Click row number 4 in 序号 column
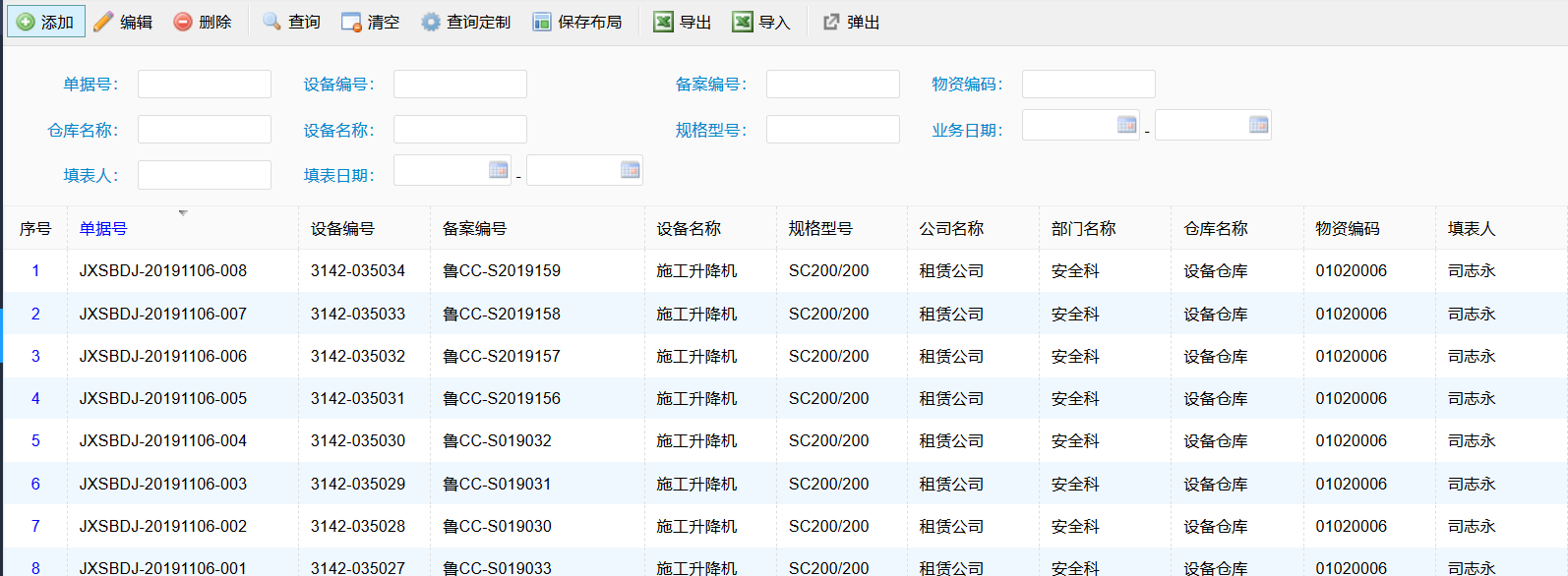Screen dimensions: 1568x576 pos(35,398)
